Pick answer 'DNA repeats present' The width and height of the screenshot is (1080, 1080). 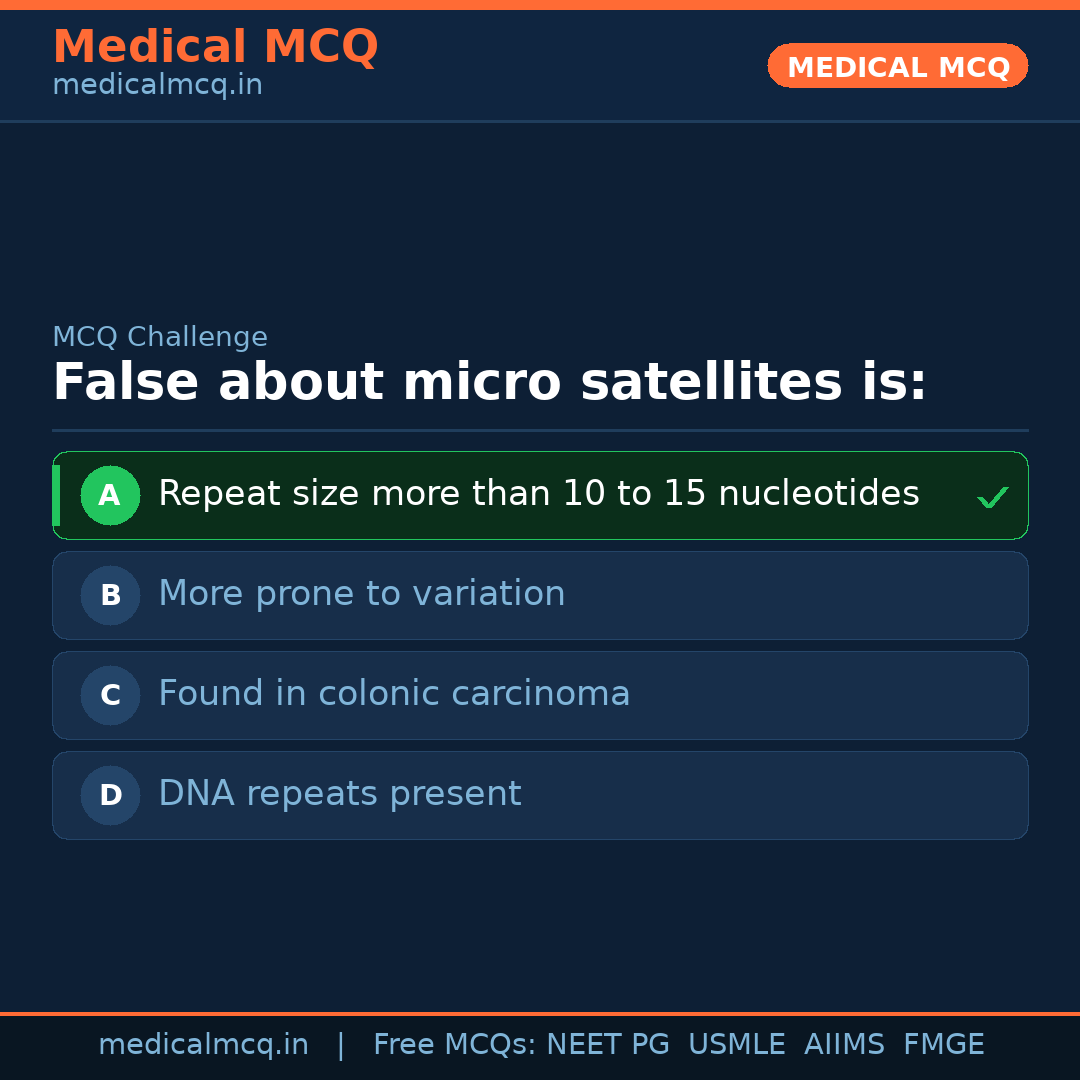(339, 794)
